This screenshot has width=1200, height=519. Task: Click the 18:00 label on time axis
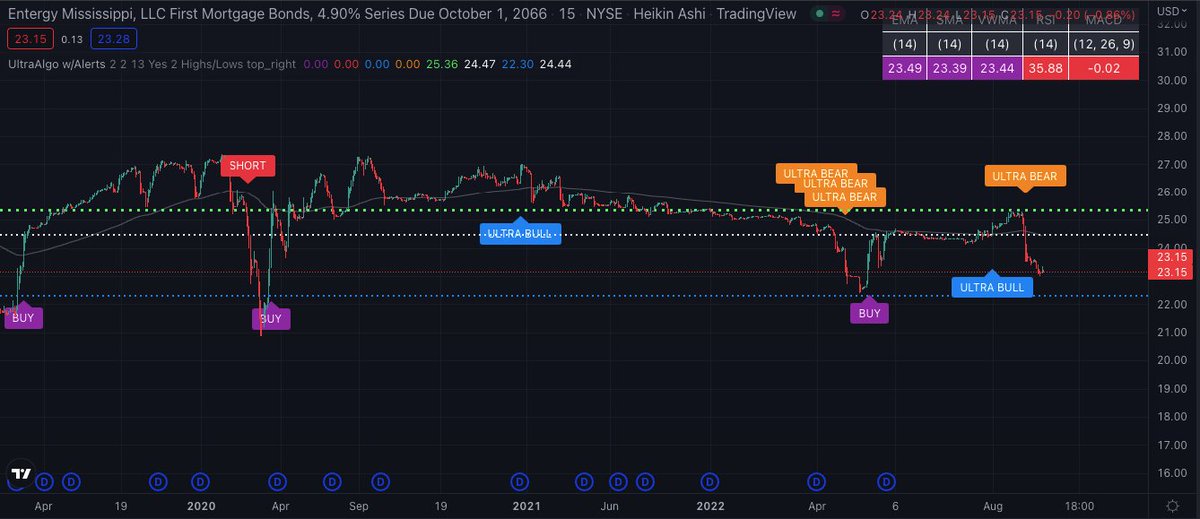point(1078,506)
